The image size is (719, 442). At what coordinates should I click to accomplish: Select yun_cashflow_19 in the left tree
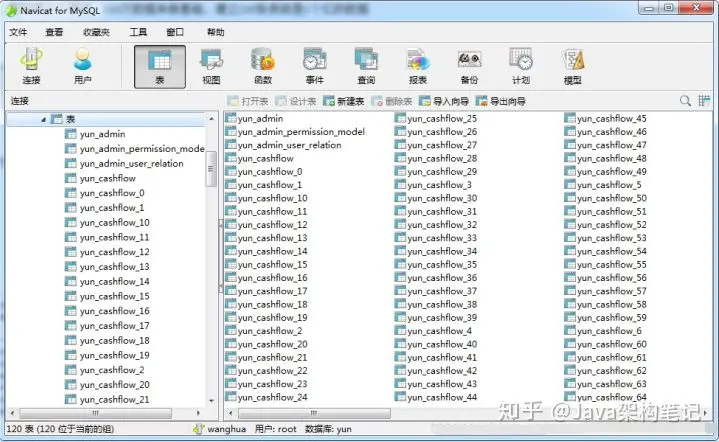115,355
